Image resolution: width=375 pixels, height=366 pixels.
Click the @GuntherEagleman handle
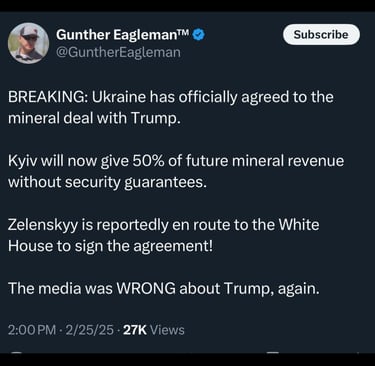coord(118,53)
